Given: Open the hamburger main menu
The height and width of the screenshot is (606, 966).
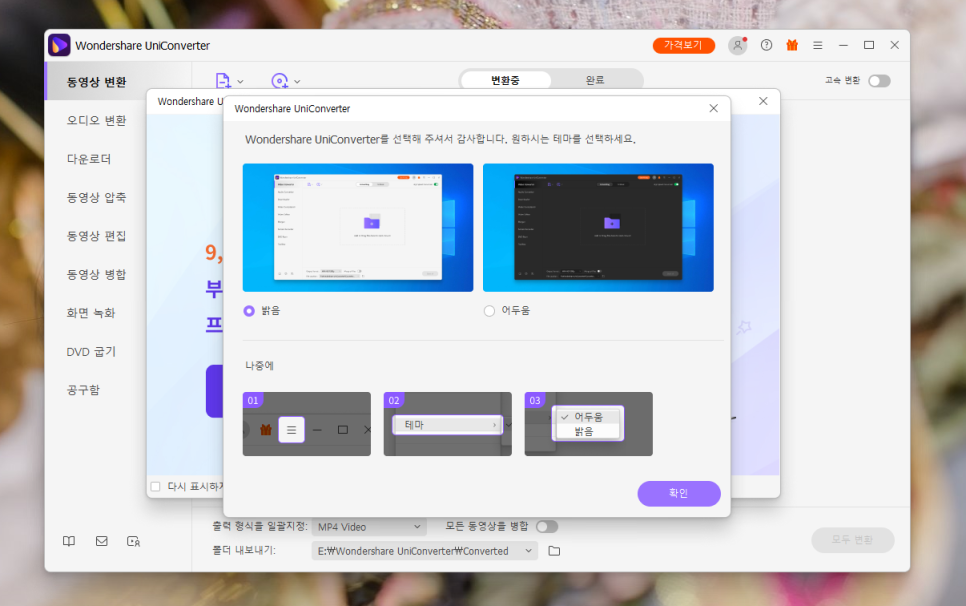Looking at the screenshot, I should (818, 45).
